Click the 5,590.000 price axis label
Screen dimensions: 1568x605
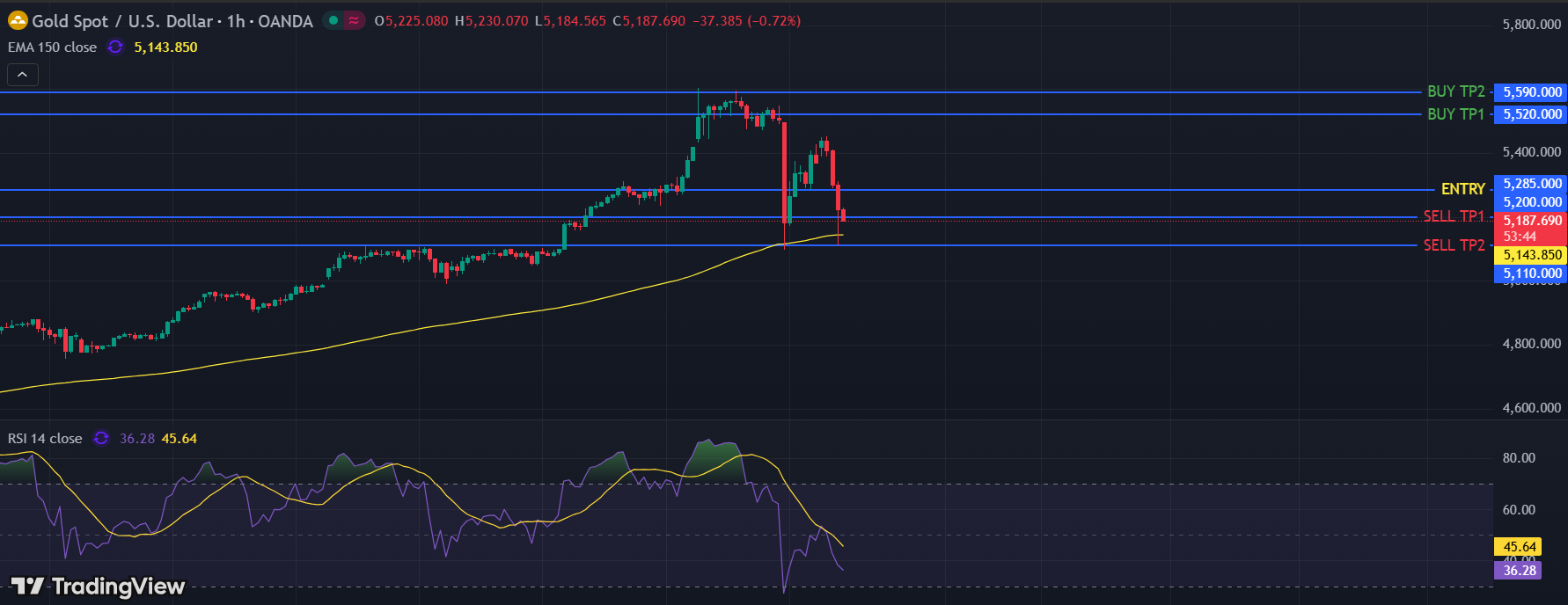click(x=1531, y=92)
